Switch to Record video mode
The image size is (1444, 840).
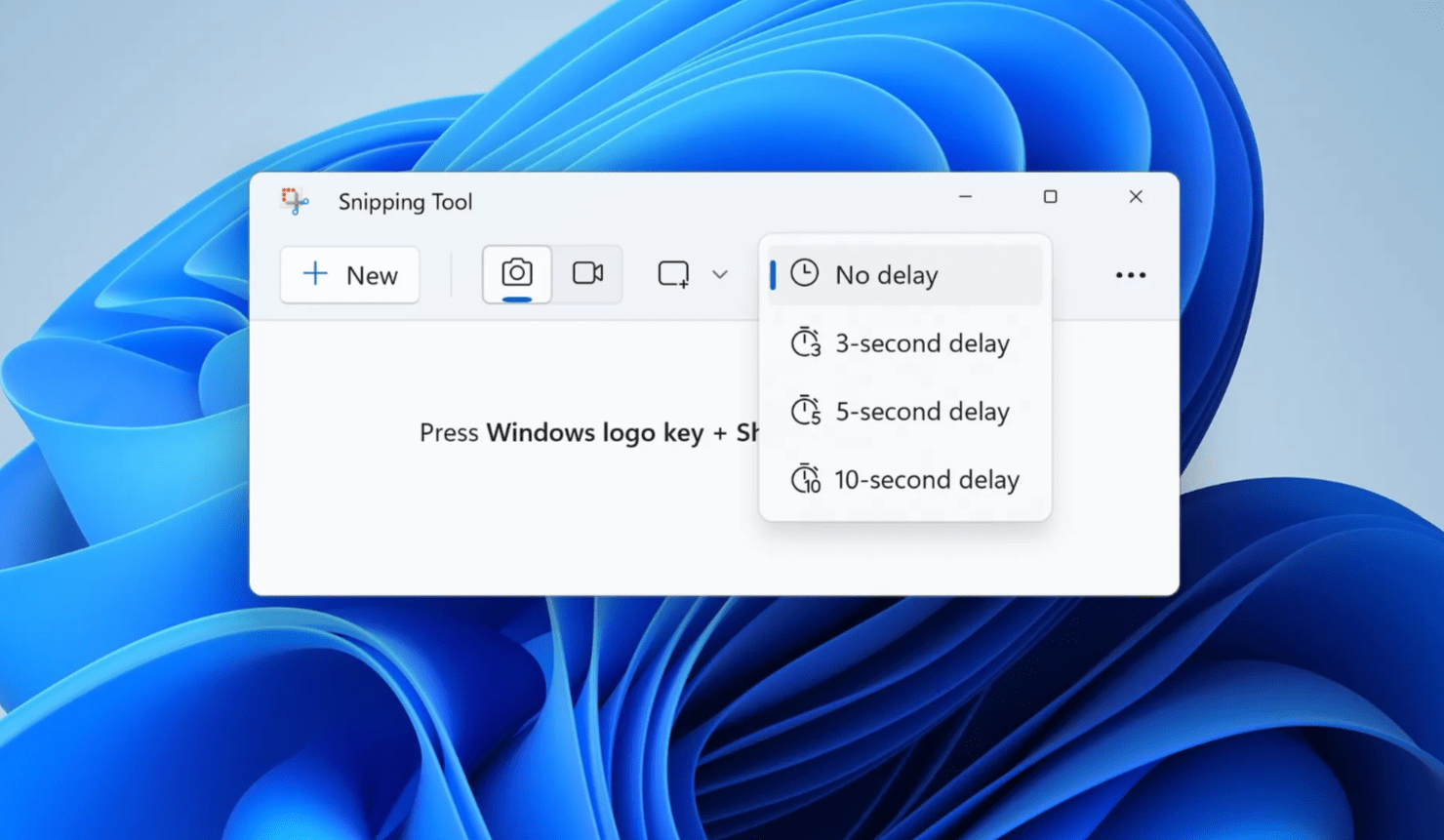587,274
